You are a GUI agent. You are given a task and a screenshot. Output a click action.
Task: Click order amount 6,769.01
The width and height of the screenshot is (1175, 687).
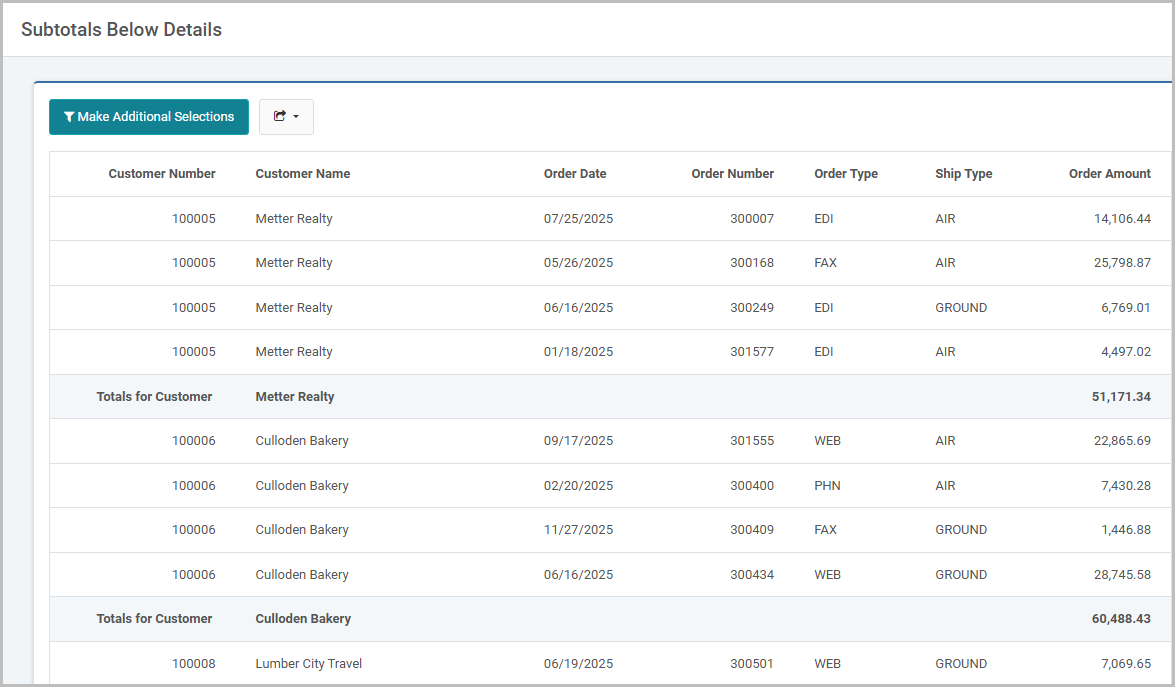pyautogui.click(x=1126, y=308)
